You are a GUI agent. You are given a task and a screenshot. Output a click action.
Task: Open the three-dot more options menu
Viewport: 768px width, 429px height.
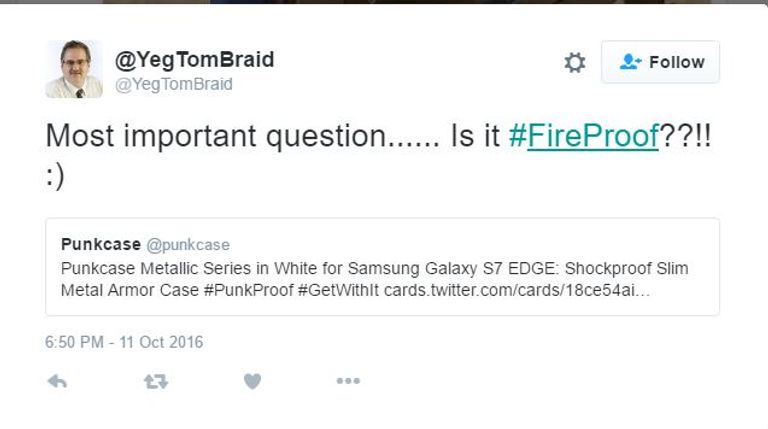click(348, 381)
